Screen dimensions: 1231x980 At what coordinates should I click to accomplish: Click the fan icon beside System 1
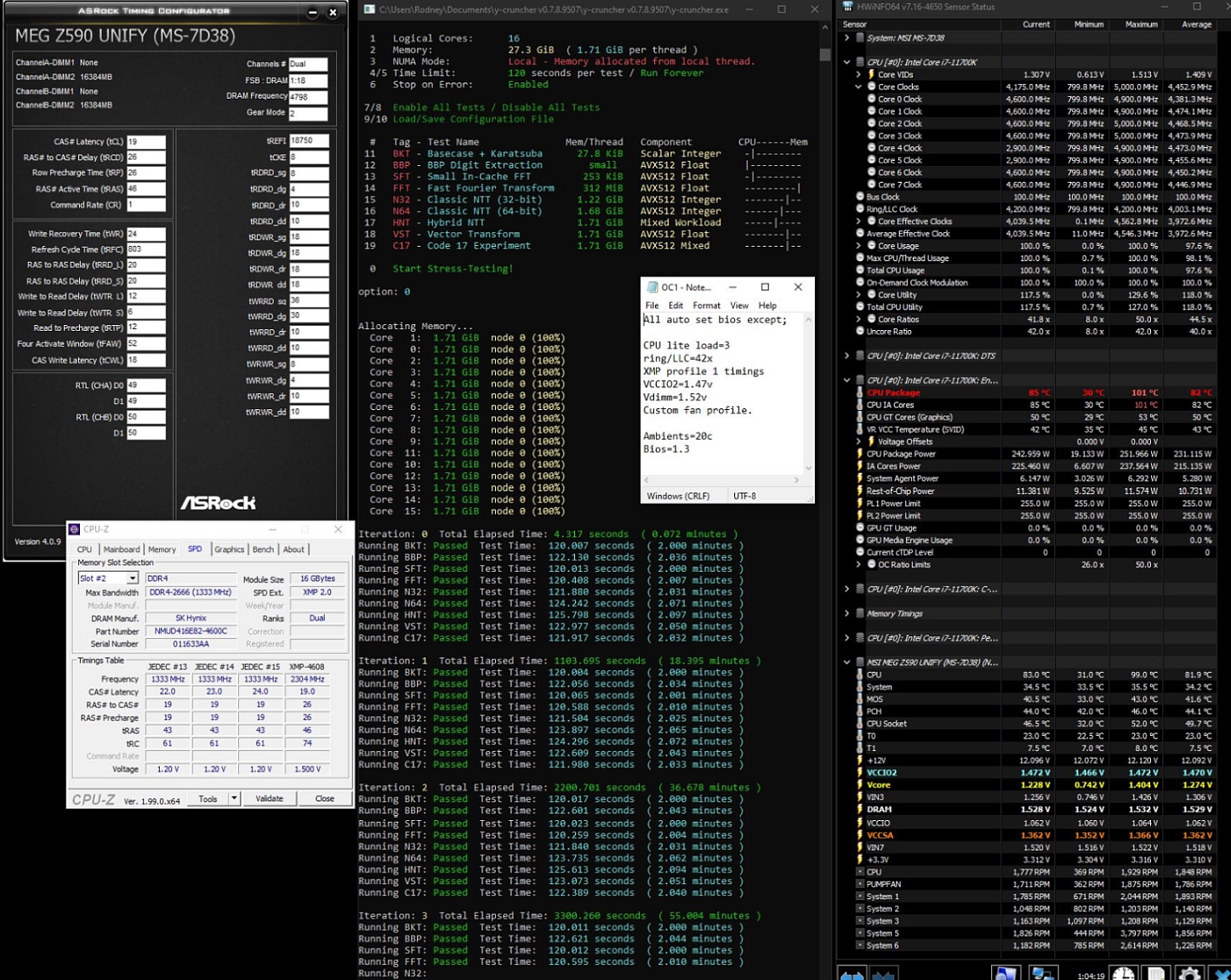coord(859,897)
